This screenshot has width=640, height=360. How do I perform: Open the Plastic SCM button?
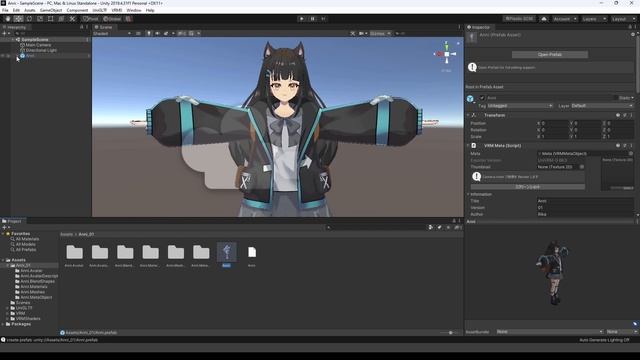(x=519, y=19)
